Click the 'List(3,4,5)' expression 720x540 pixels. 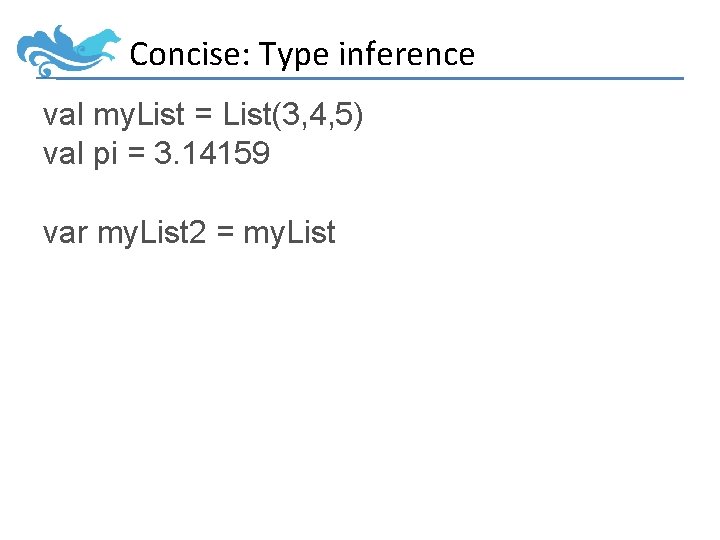pos(293,115)
